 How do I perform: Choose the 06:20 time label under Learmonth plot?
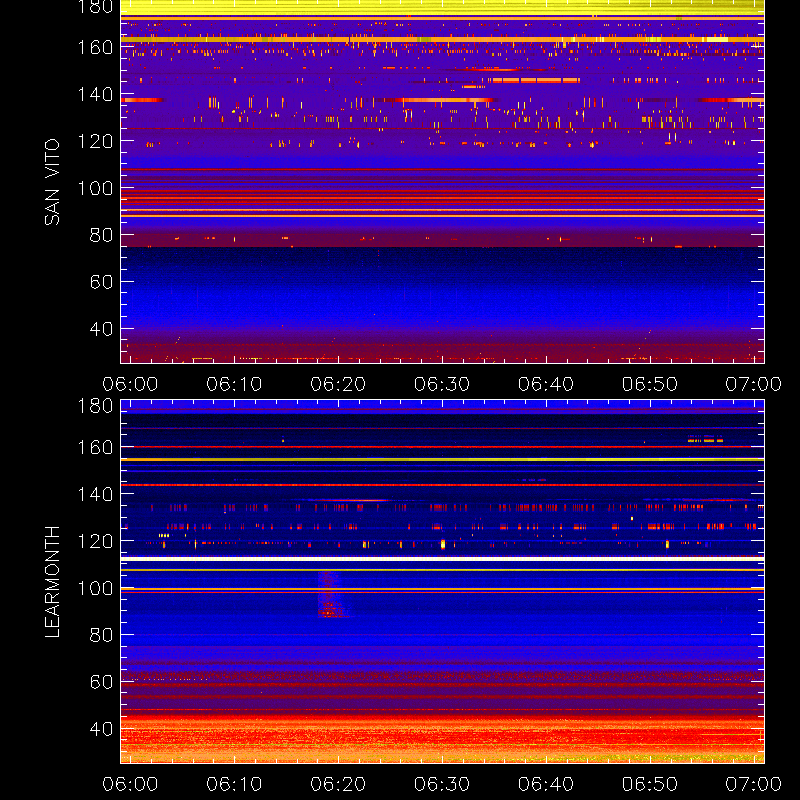point(338,784)
